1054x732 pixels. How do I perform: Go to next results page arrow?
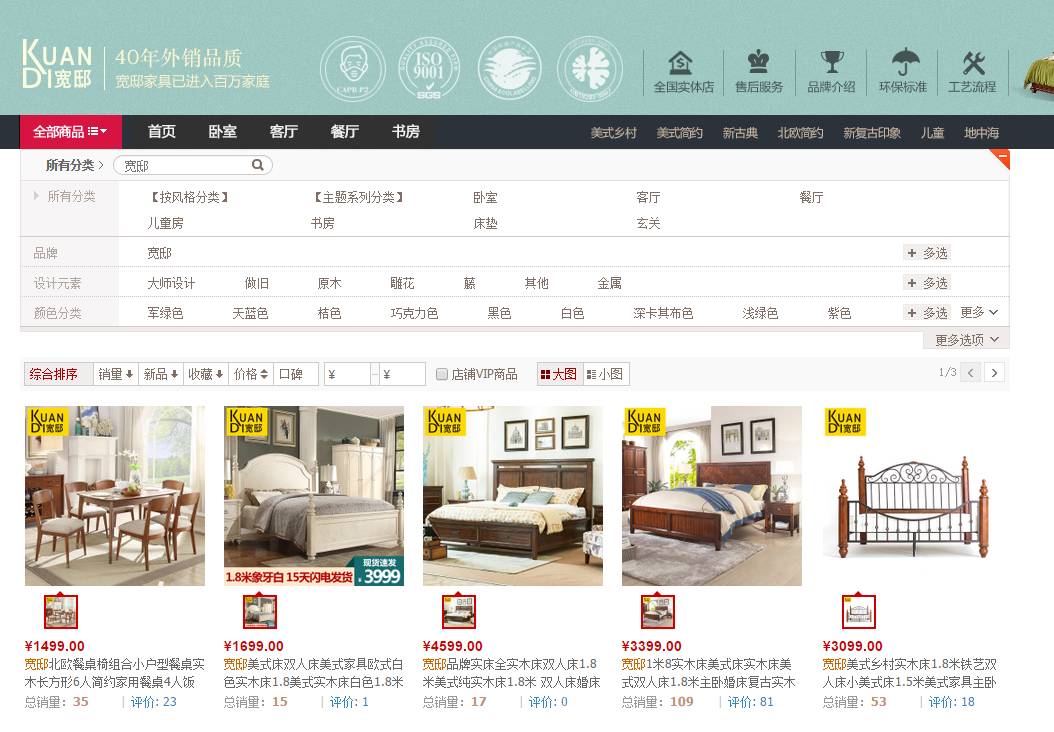[994, 372]
